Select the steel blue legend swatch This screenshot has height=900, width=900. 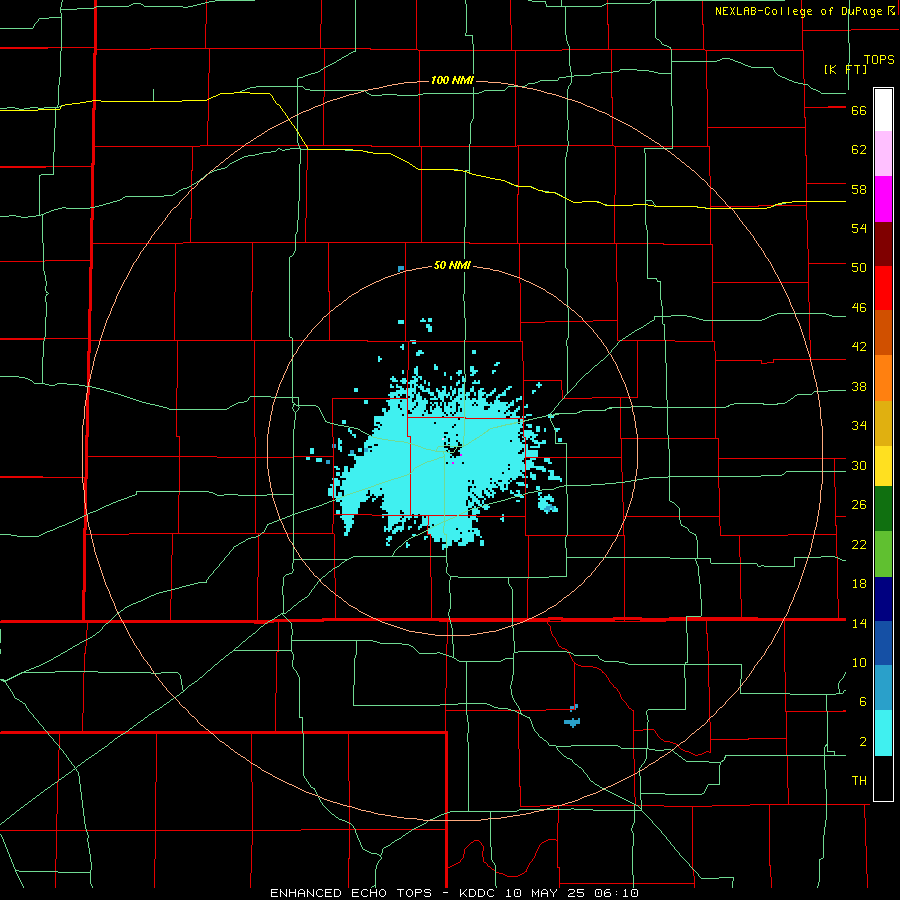pyautogui.click(x=883, y=688)
